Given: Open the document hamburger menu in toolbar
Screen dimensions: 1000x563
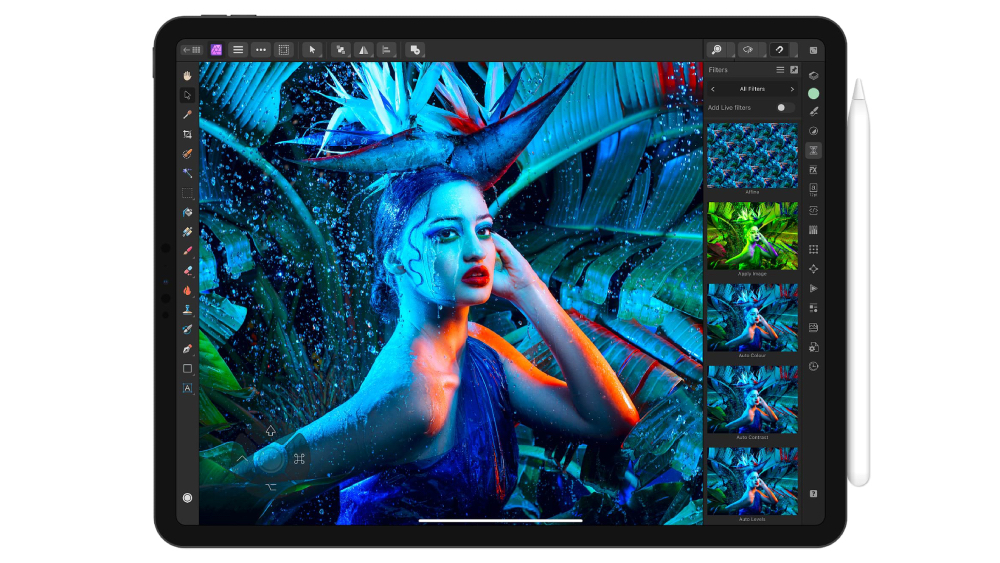Looking at the screenshot, I should pos(238,49).
